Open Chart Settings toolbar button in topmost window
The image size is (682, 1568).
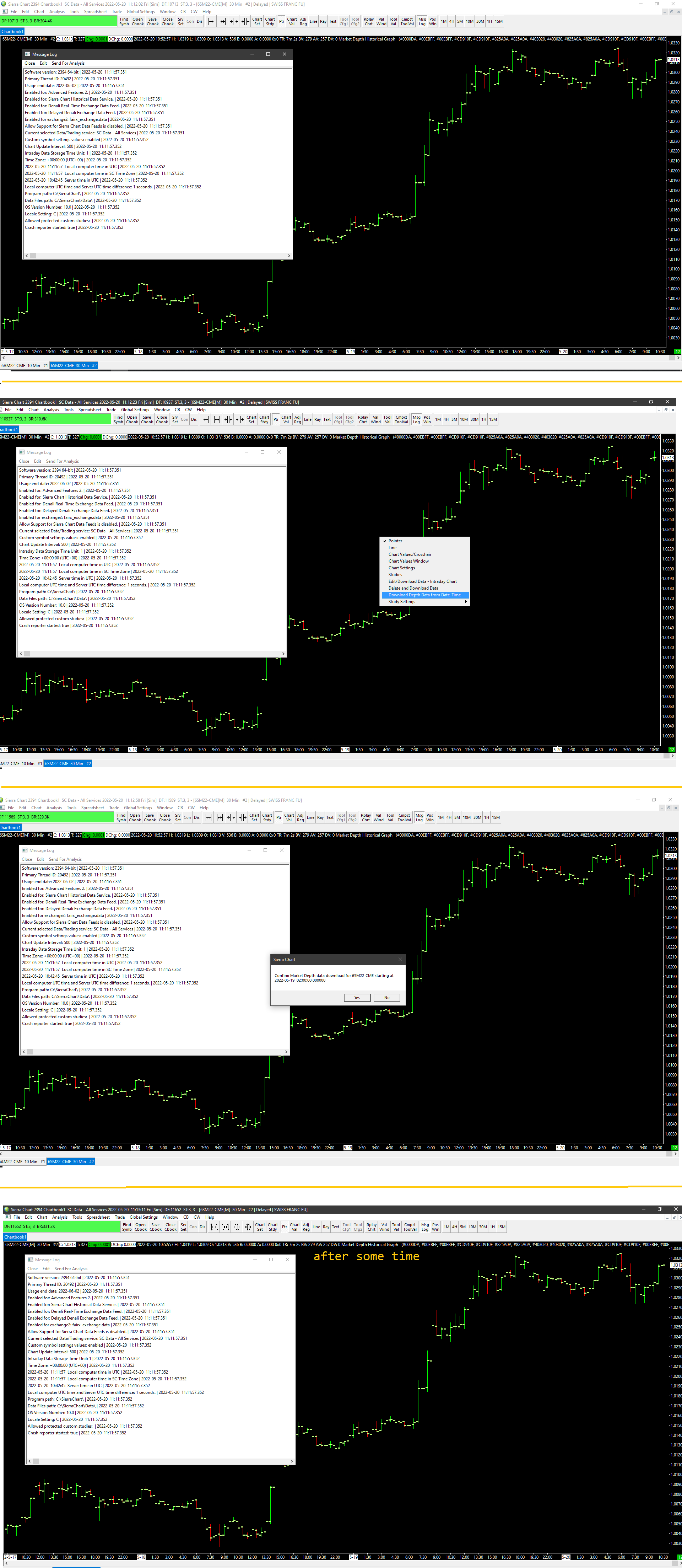(257, 21)
